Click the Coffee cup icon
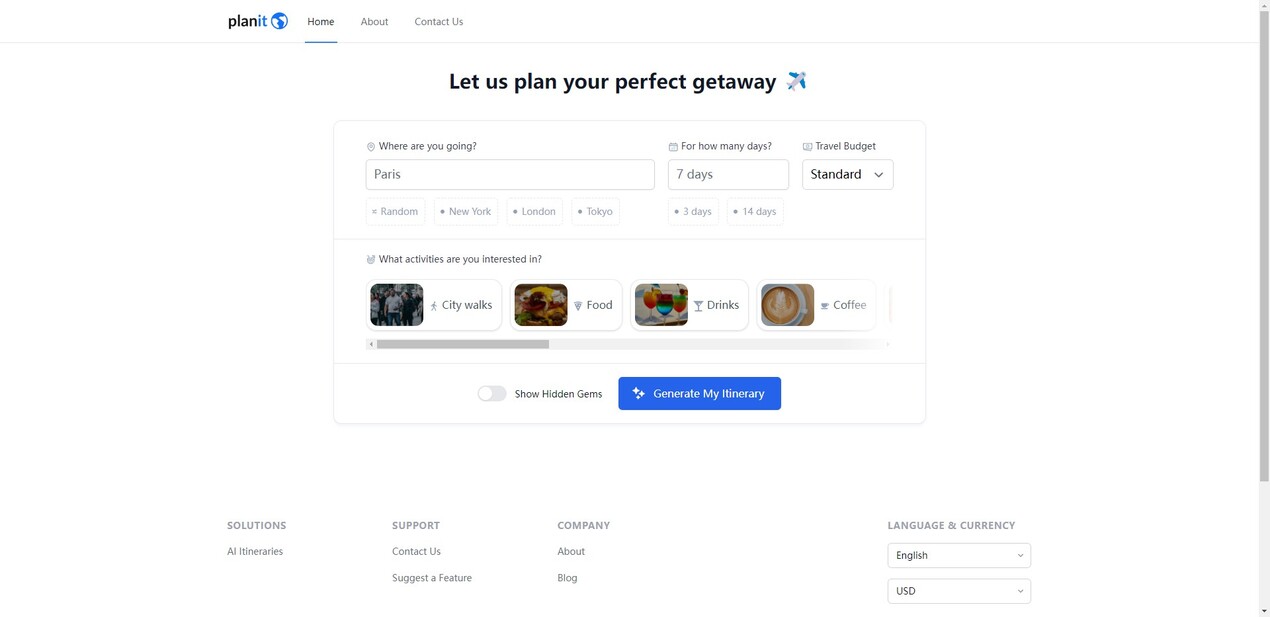Screen dimensions: 1270x617 825,306
